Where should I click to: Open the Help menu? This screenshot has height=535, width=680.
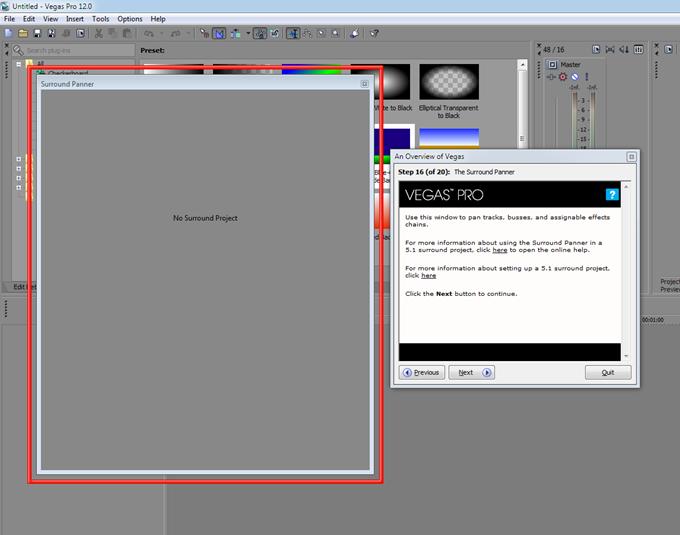click(x=158, y=19)
